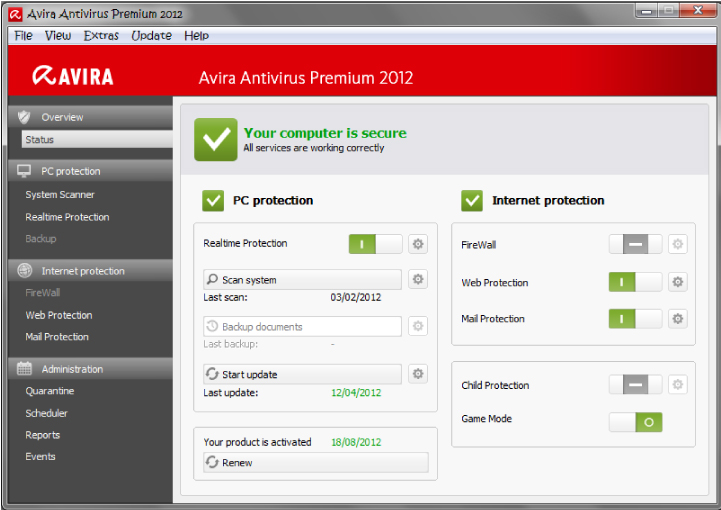Open the Update menu
This screenshot has height=510, width=721.
tap(151, 36)
